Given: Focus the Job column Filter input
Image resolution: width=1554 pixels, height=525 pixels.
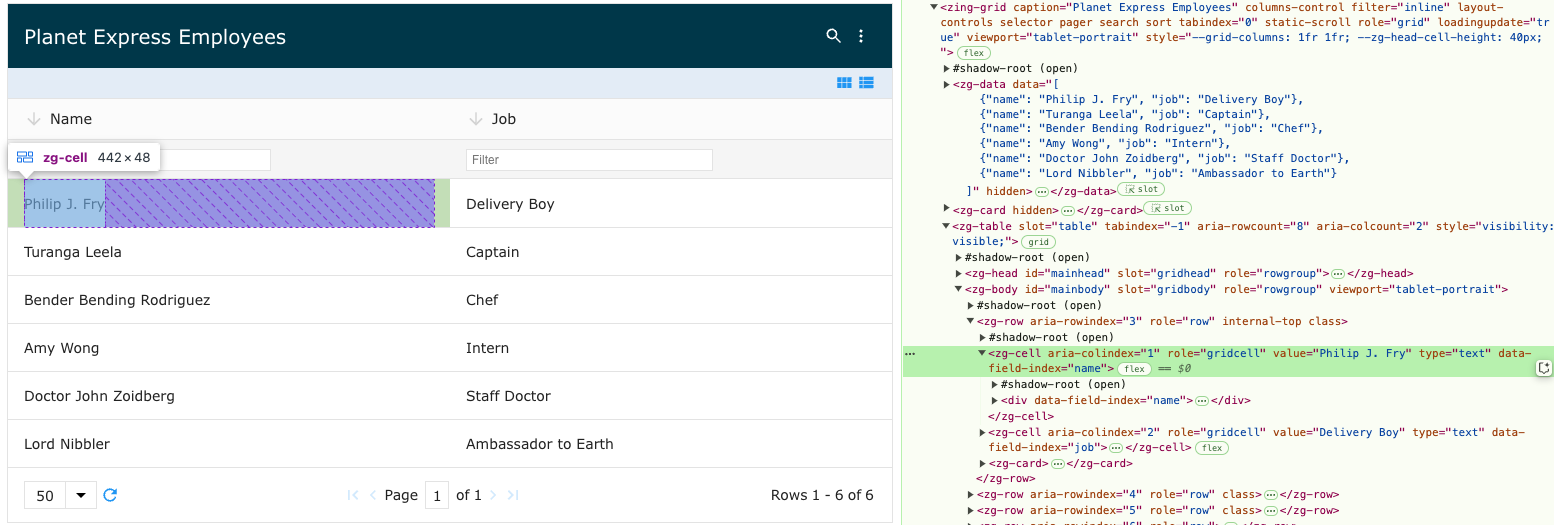Looking at the screenshot, I should click(589, 160).
